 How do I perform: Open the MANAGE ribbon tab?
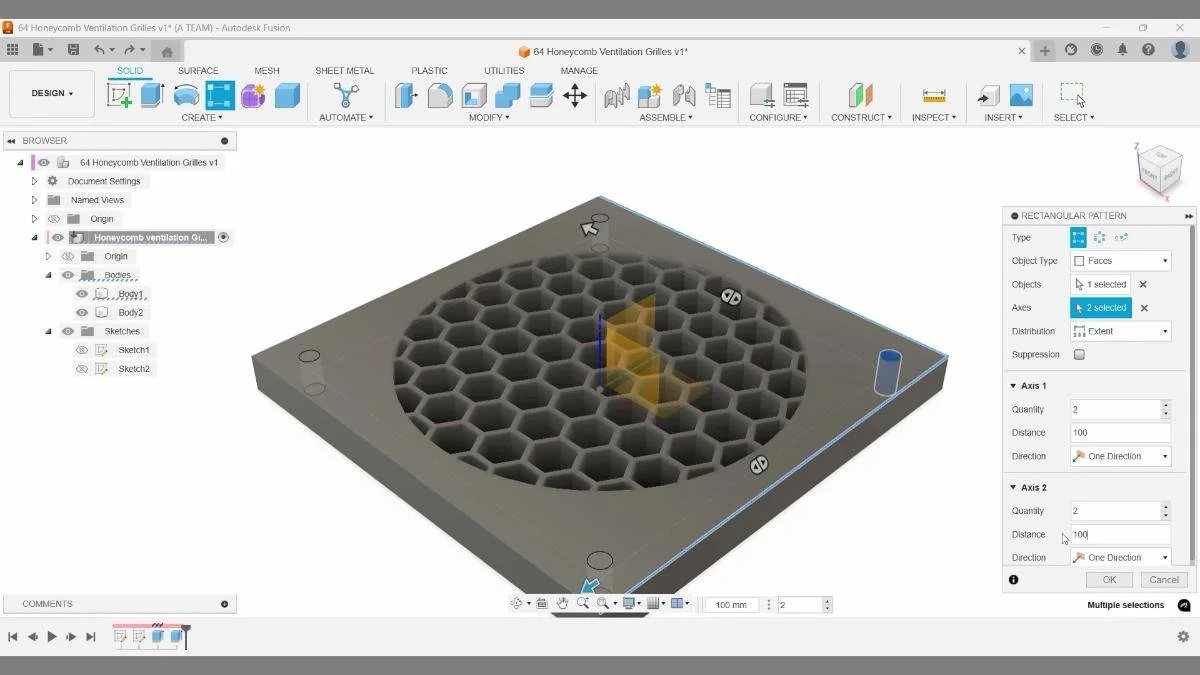(x=579, y=70)
